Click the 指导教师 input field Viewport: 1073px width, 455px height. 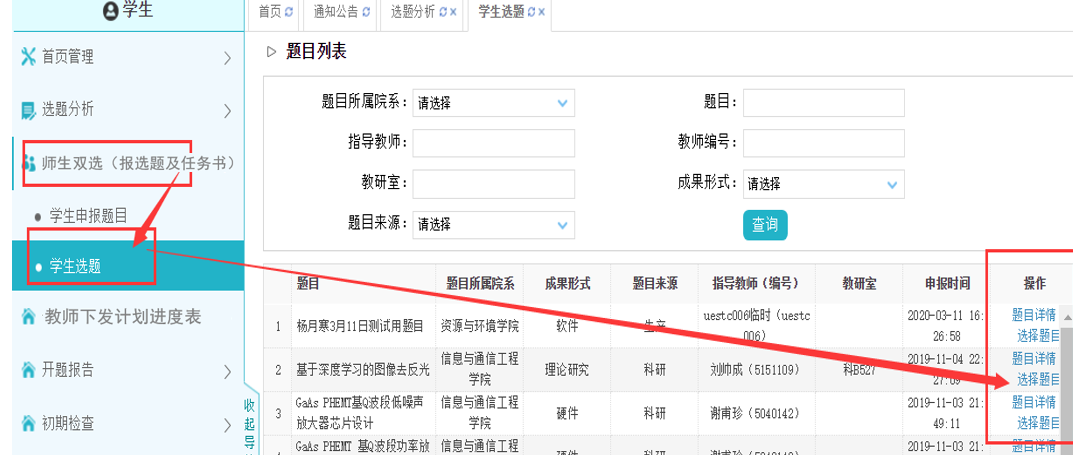click(493, 143)
